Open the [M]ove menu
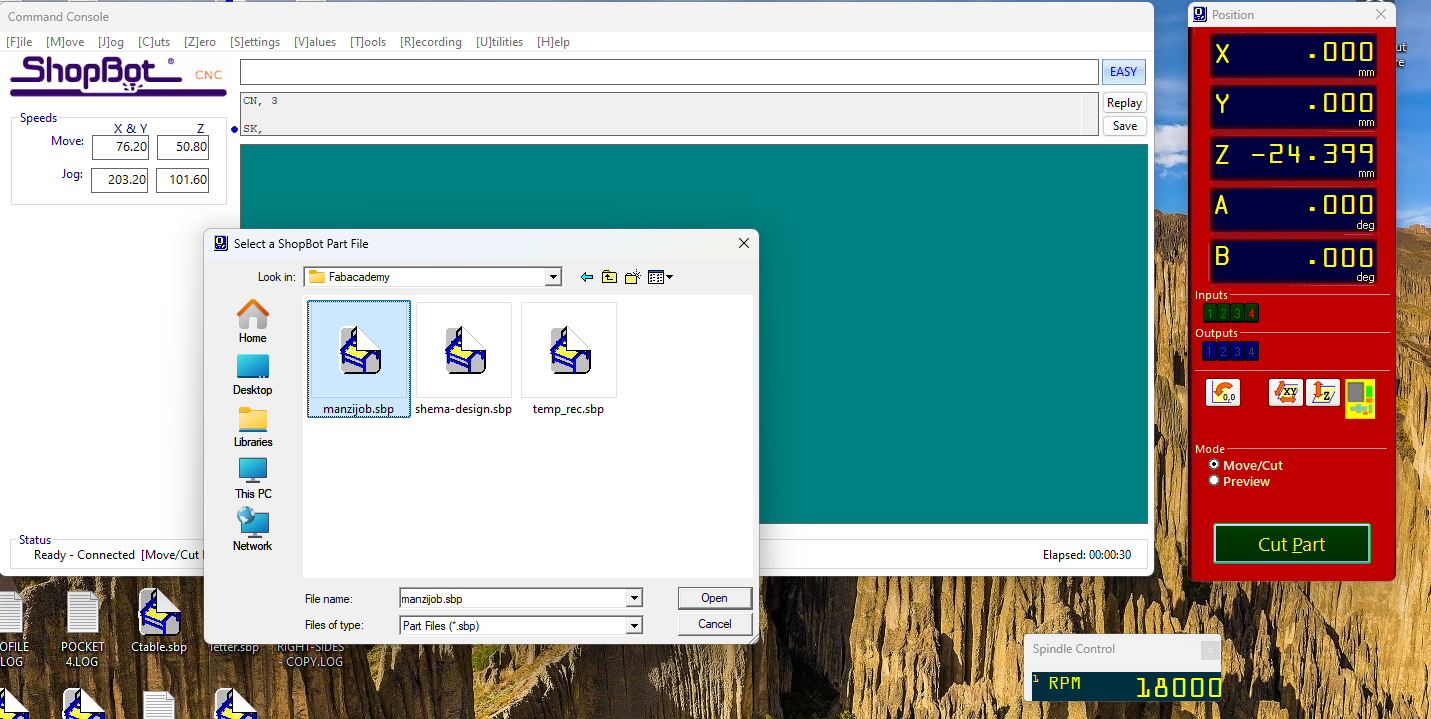The image size is (1431, 719). [x=65, y=42]
